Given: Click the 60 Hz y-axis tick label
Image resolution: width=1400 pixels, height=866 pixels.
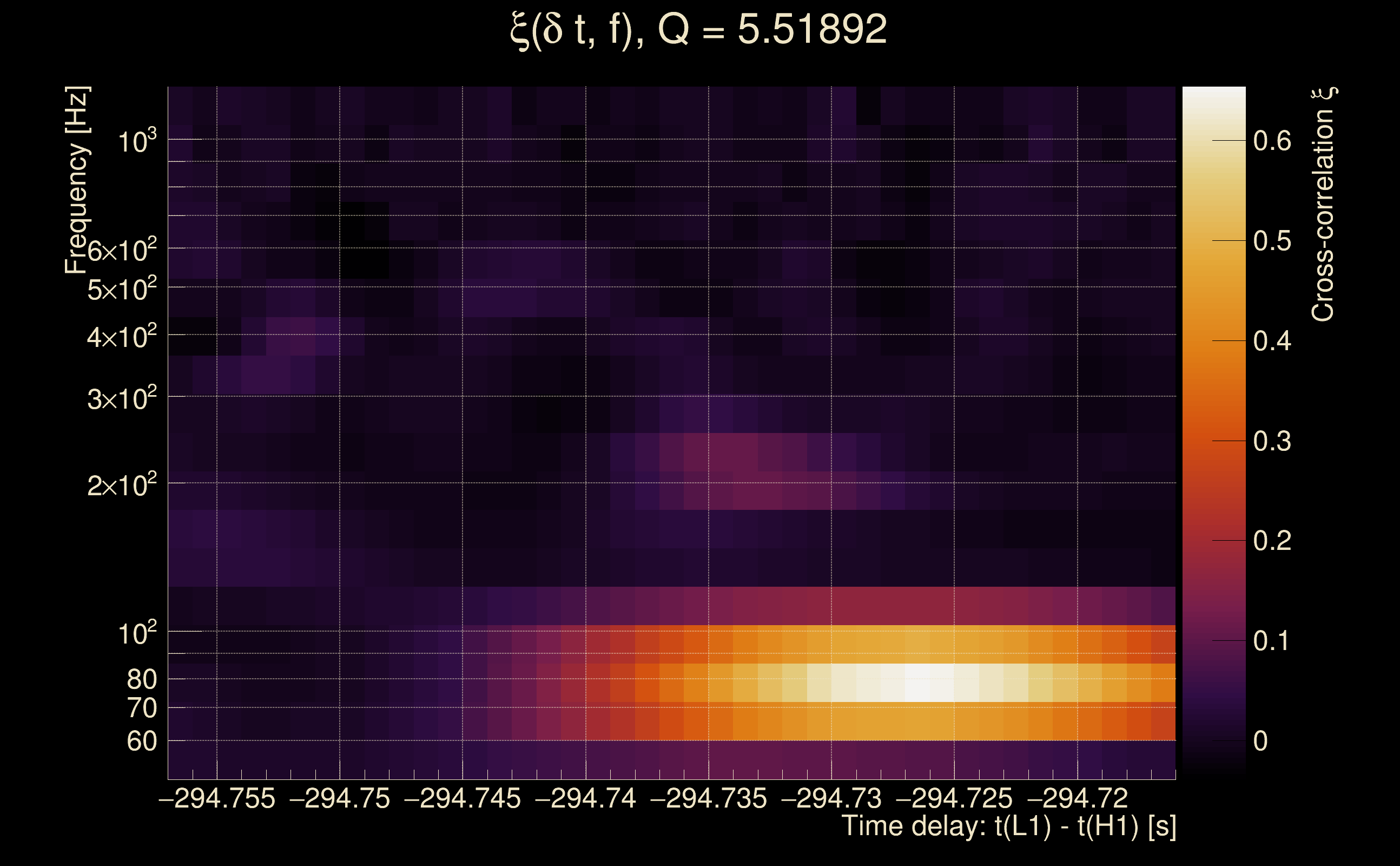Looking at the screenshot, I should pos(141,742).
